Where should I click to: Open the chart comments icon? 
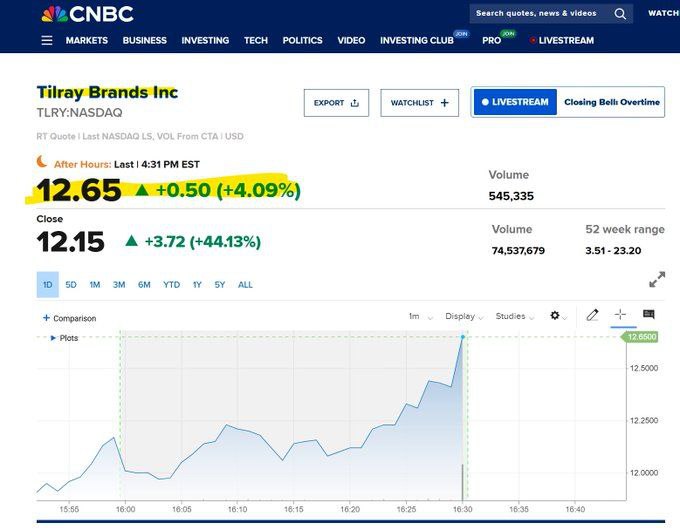click(x=648, y=315)
